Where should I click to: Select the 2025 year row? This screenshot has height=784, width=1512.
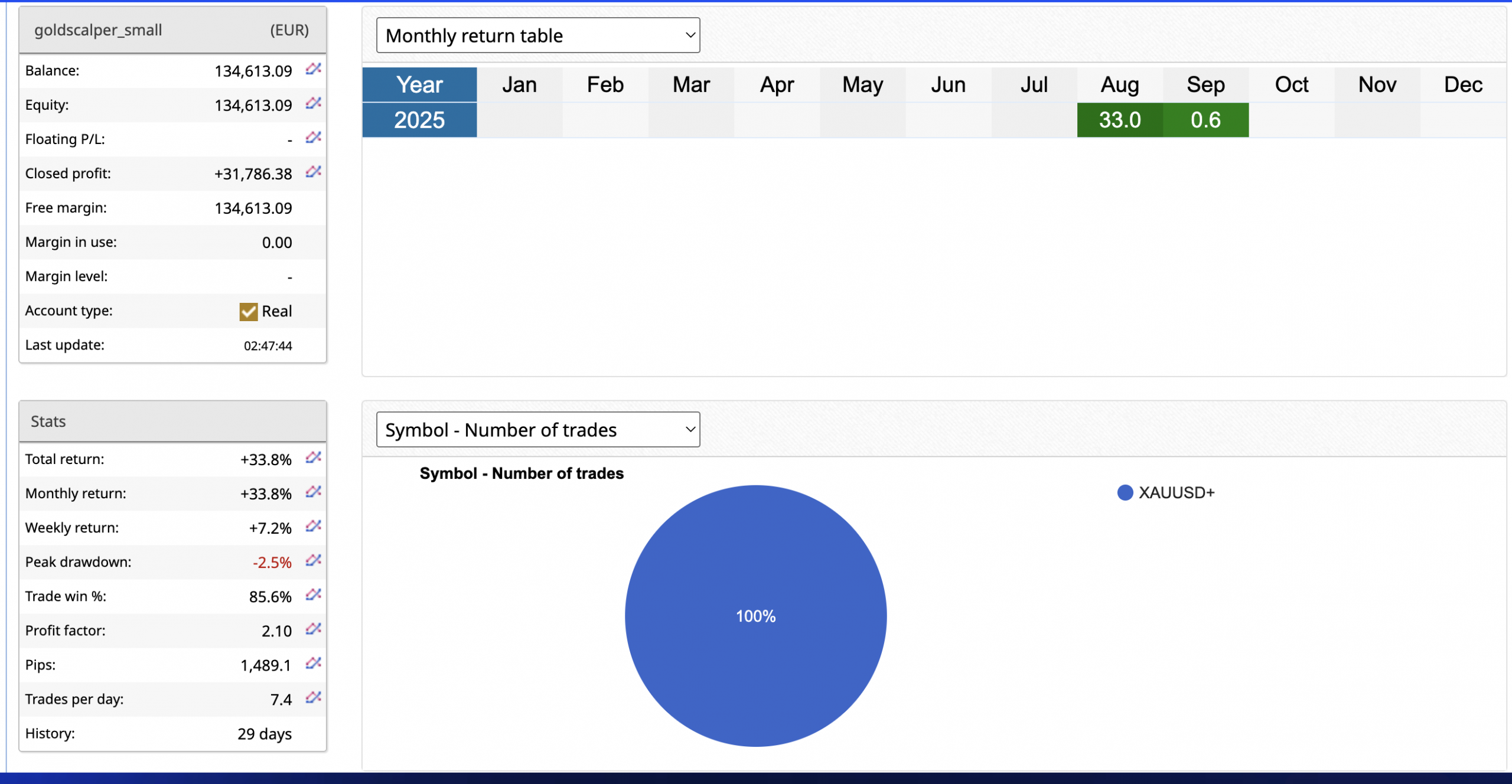(419, 120)
